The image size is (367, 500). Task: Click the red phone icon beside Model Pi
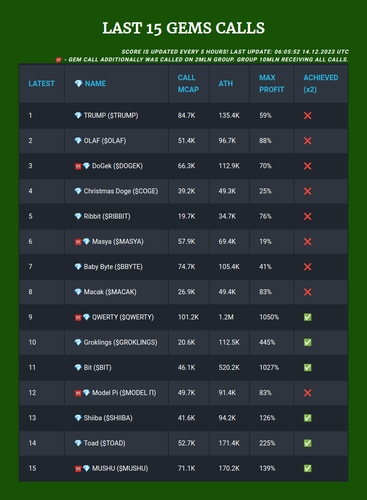(x=78, y=393)
